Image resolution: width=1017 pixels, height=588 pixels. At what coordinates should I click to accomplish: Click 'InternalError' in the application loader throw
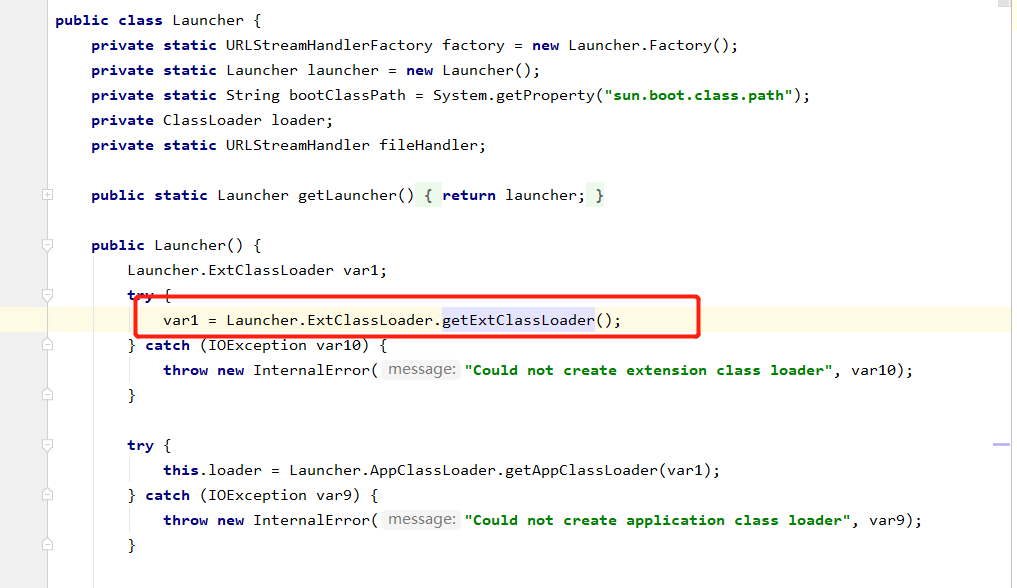311,521
